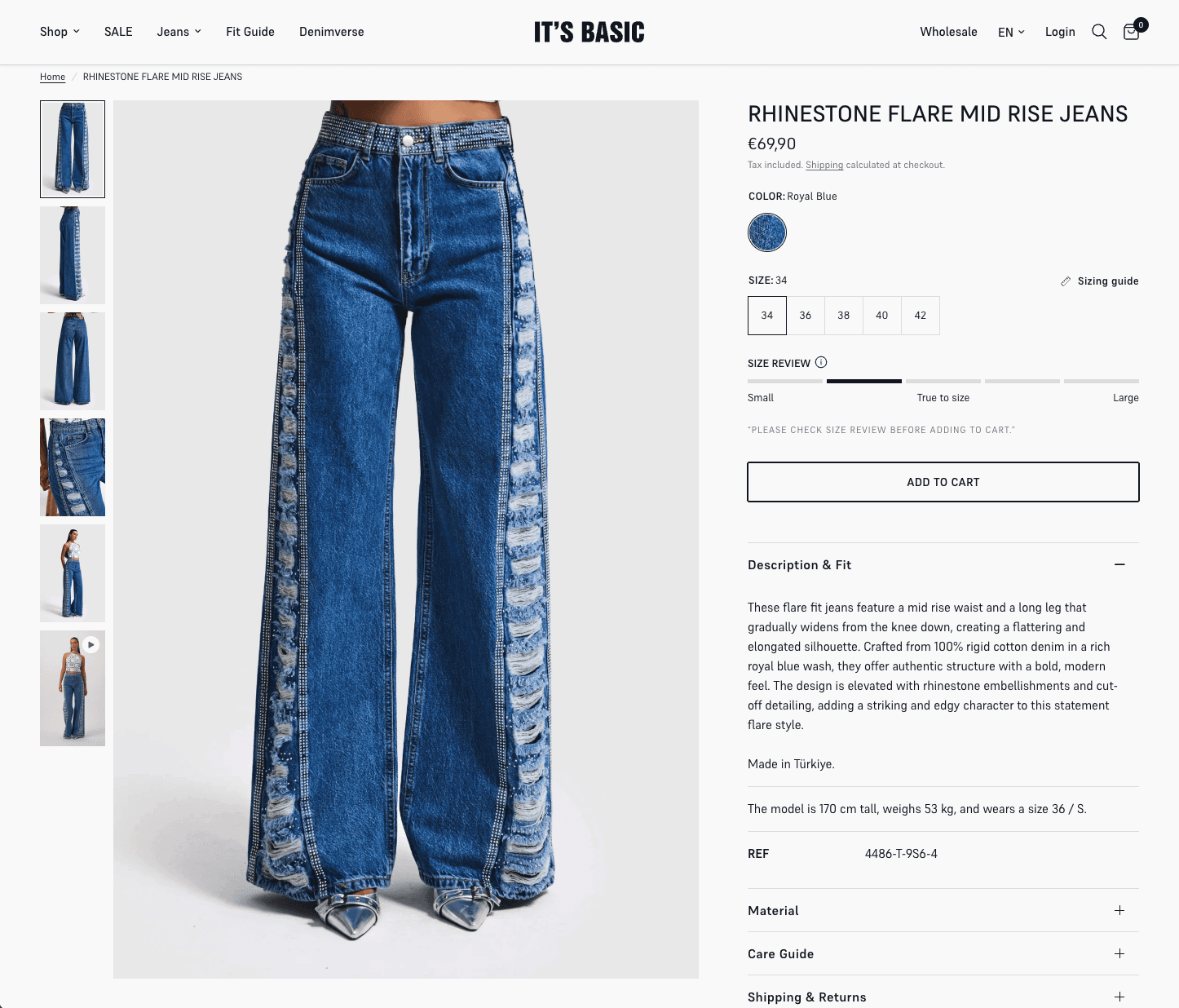Select the Royal Blue color swatch
Image resolution: width=1179 pixels, height=1008 pixels.
coord(767,232)
